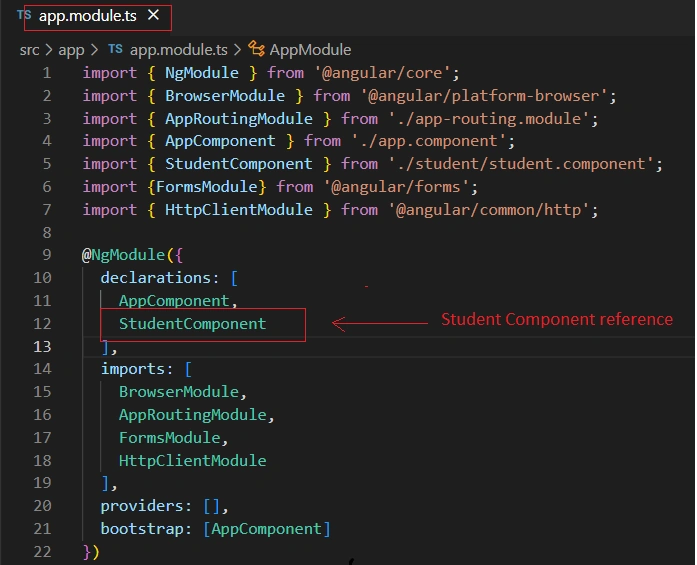This screenshot has width=697, height=565.
Task: Click FormsModule in imports array
Action: pyautogui.click(x=169, y=438)
